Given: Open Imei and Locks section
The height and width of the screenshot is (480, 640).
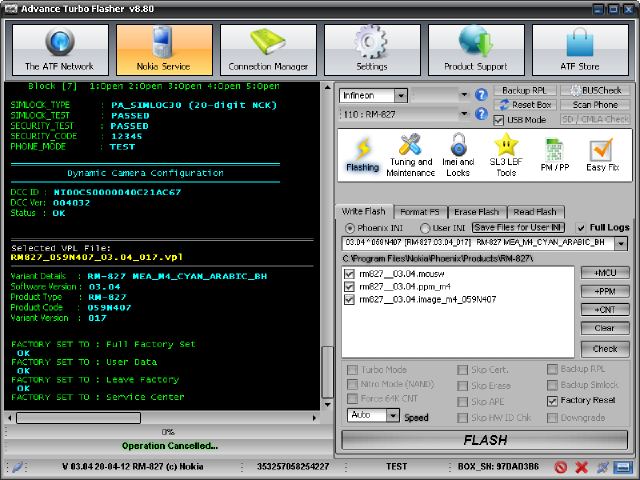Looking at the screenshot, I should (458, 155).
